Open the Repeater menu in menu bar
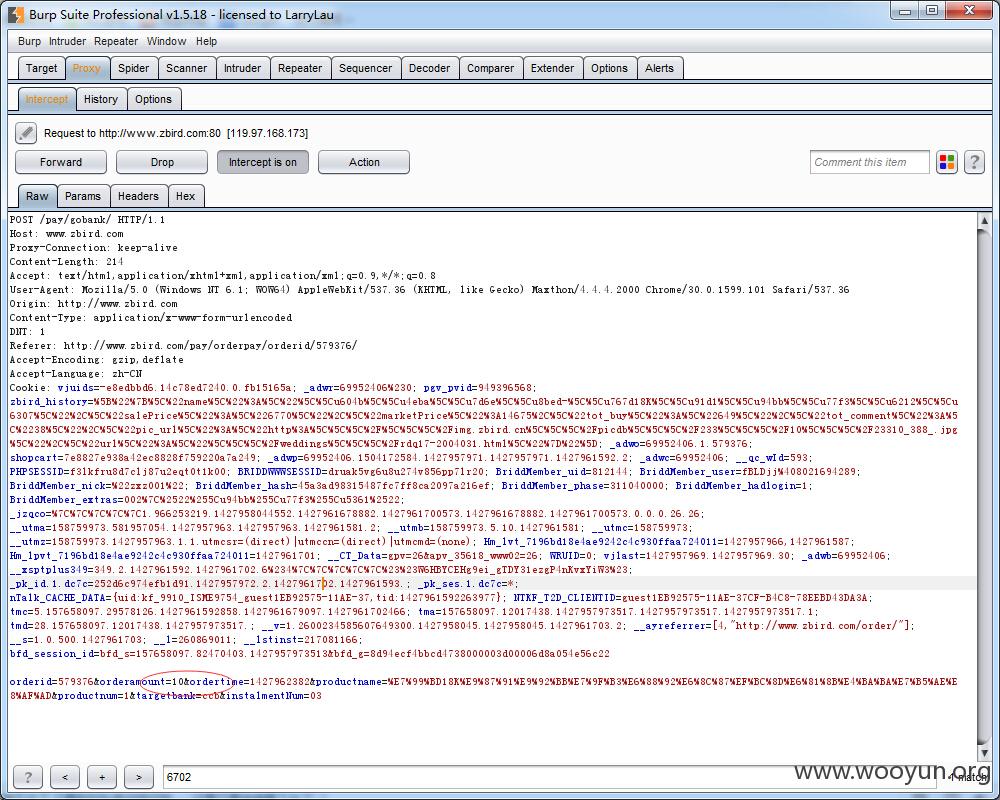The width and height of the screenshot is (1000, 800). [115, 41]
